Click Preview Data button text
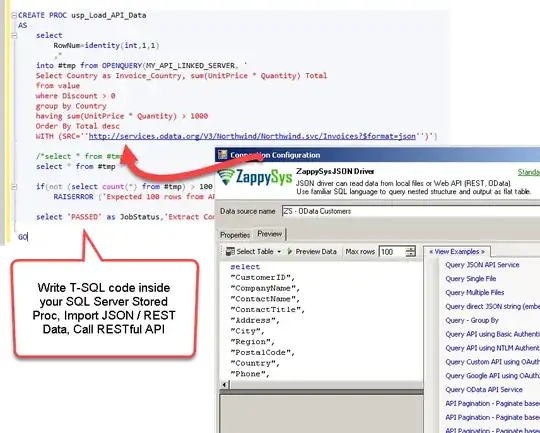This screenshot has width=540, height=433. tap(316, 251)
